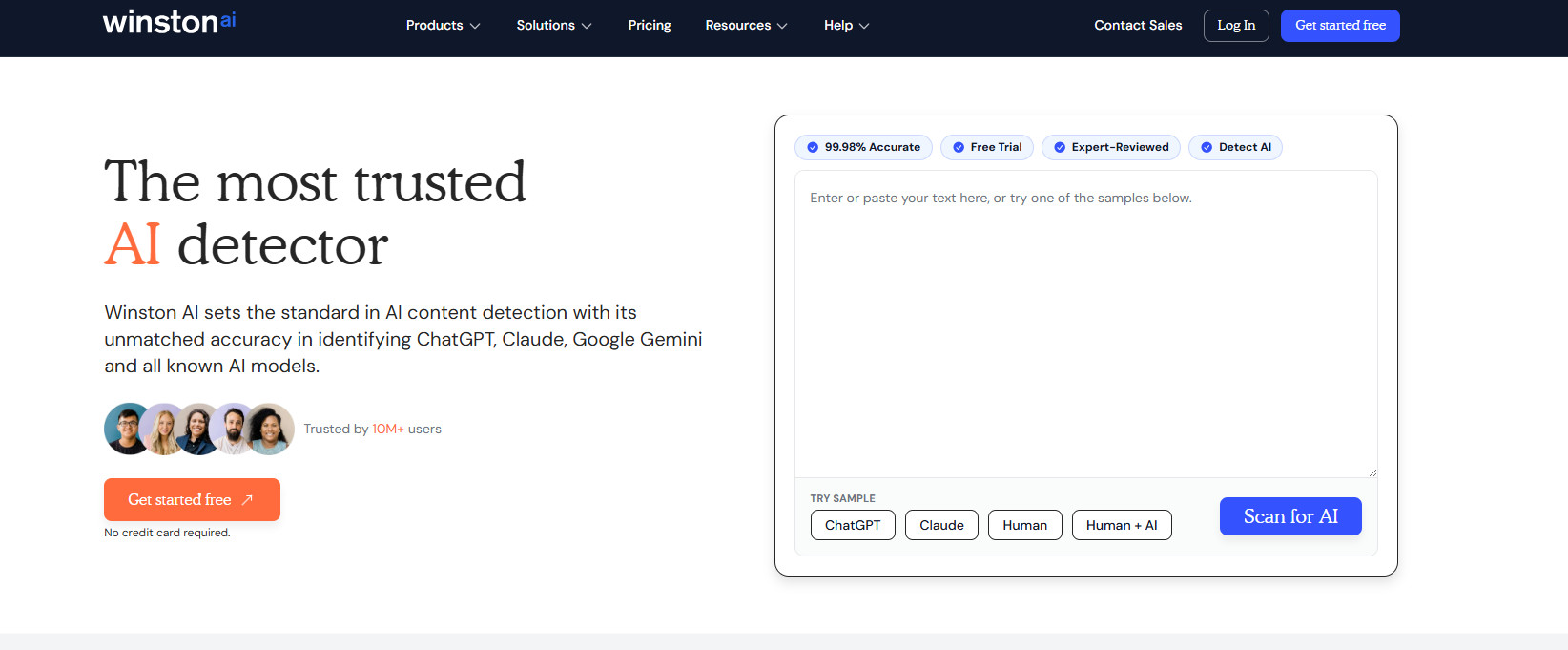Click the blue Get started free button in header
1568x650 pixels.
click(1340, 26)
